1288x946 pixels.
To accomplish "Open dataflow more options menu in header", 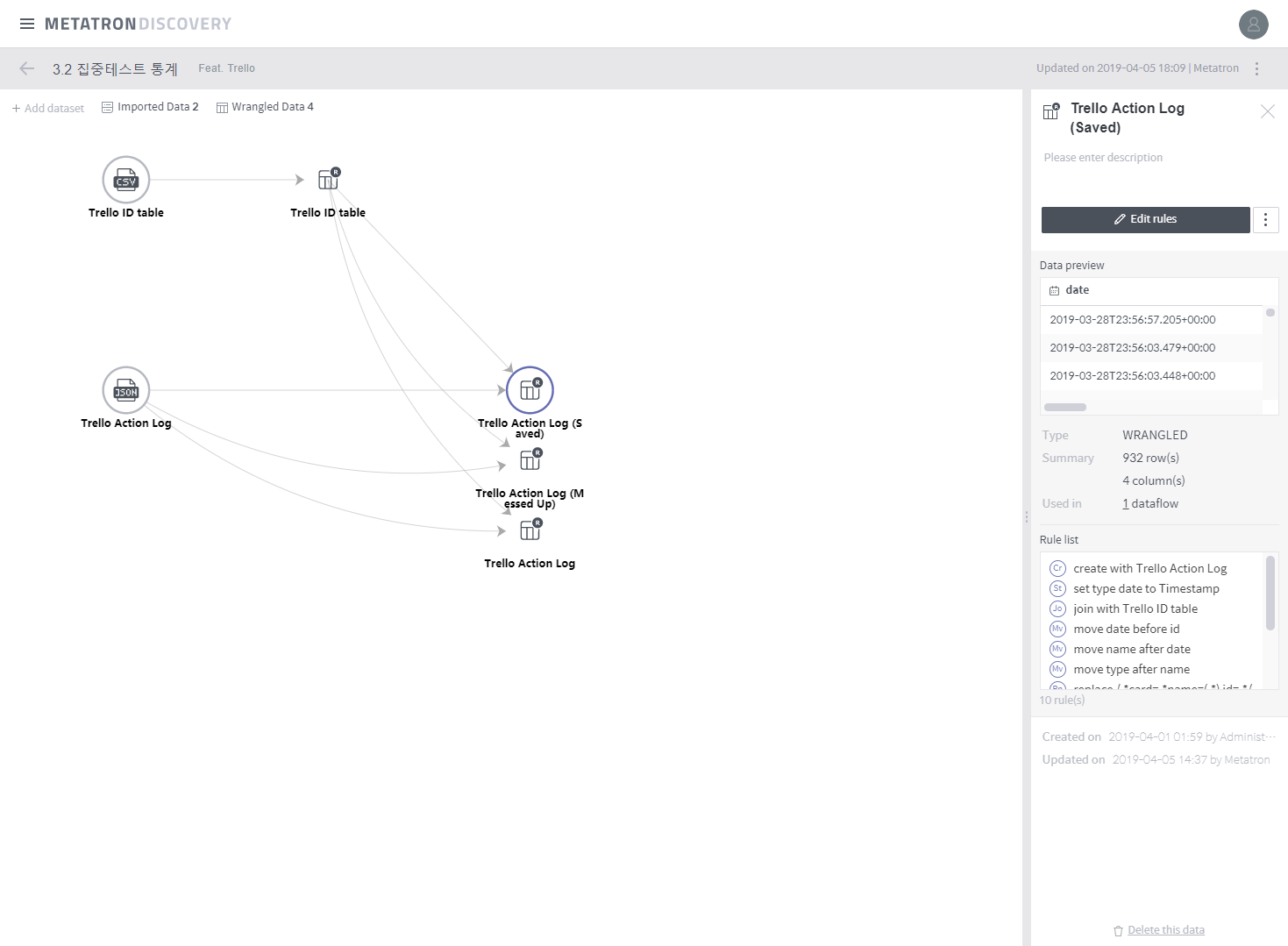I will point(1257,68).
